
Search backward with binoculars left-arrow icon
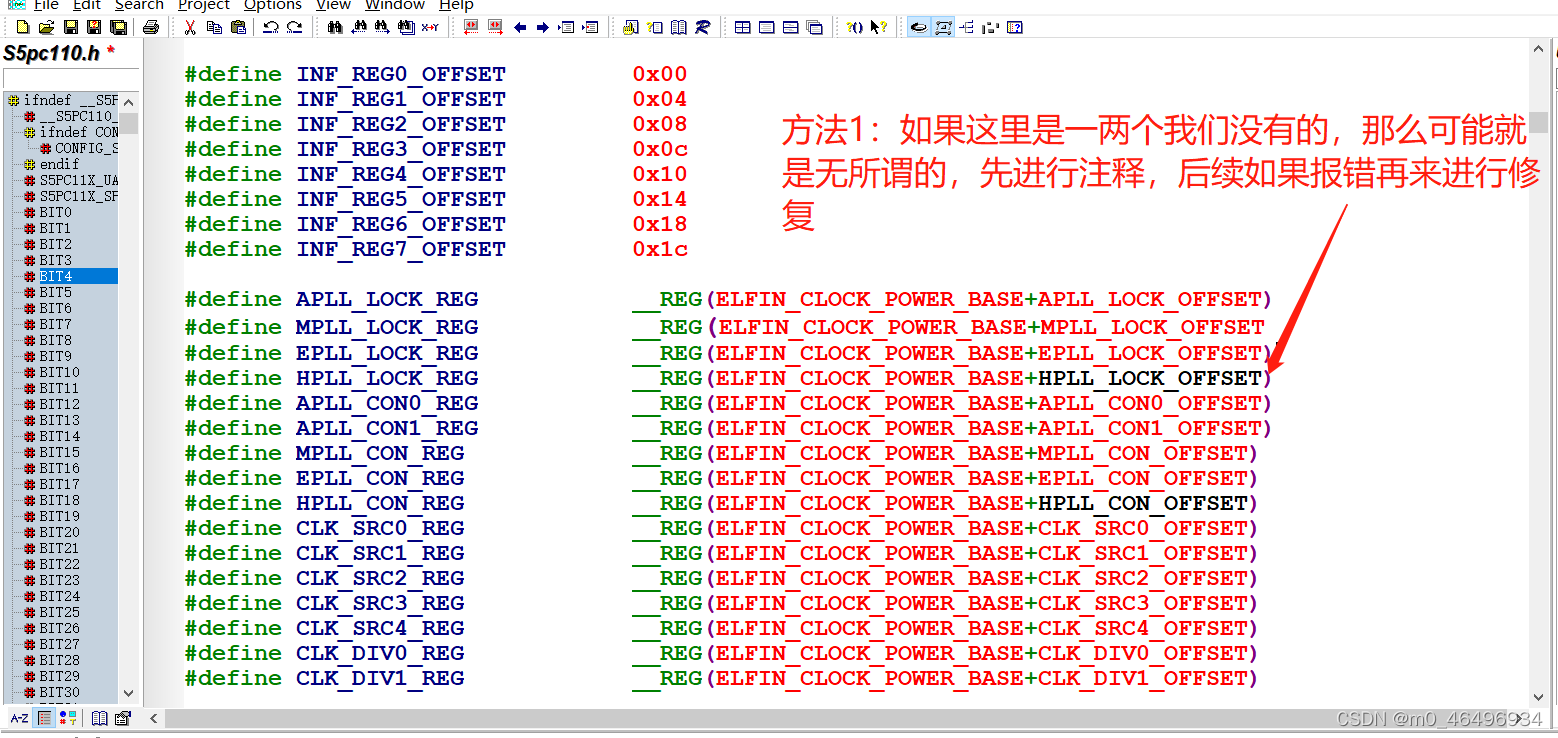(x=359, y=27)
